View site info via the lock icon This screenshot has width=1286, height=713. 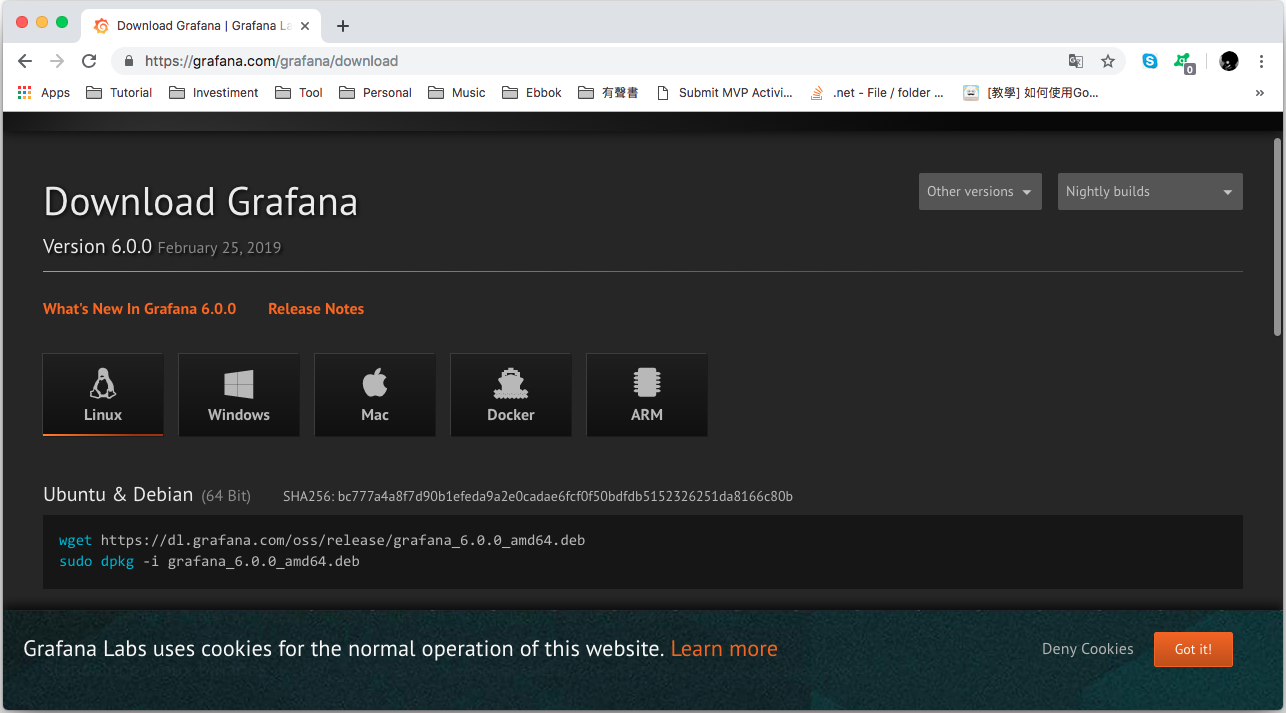[129, 61]
